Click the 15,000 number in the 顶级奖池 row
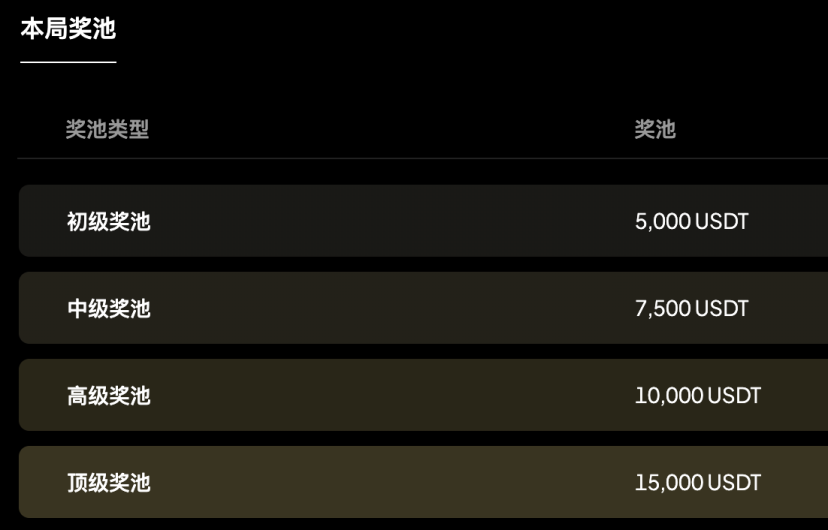Image resolution: width=828 pixels, height=530 pixels. click(669, 483)
